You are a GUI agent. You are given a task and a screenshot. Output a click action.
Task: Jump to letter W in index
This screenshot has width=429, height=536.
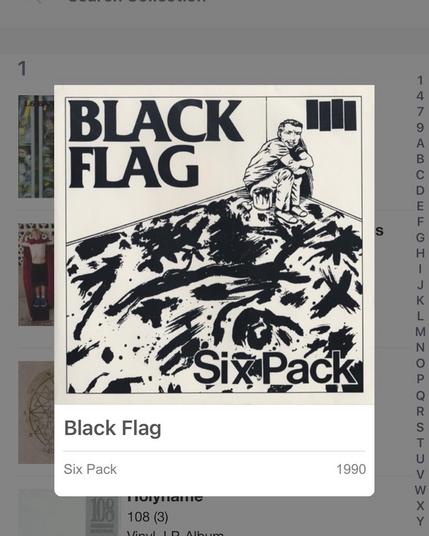point(420,490)
